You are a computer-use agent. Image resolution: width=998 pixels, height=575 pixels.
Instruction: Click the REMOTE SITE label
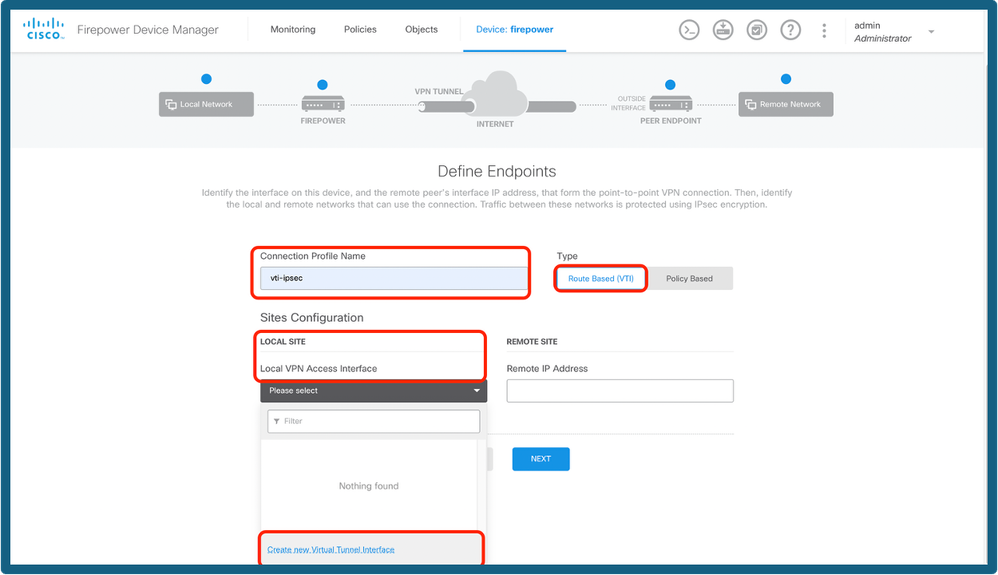point(532,342)
